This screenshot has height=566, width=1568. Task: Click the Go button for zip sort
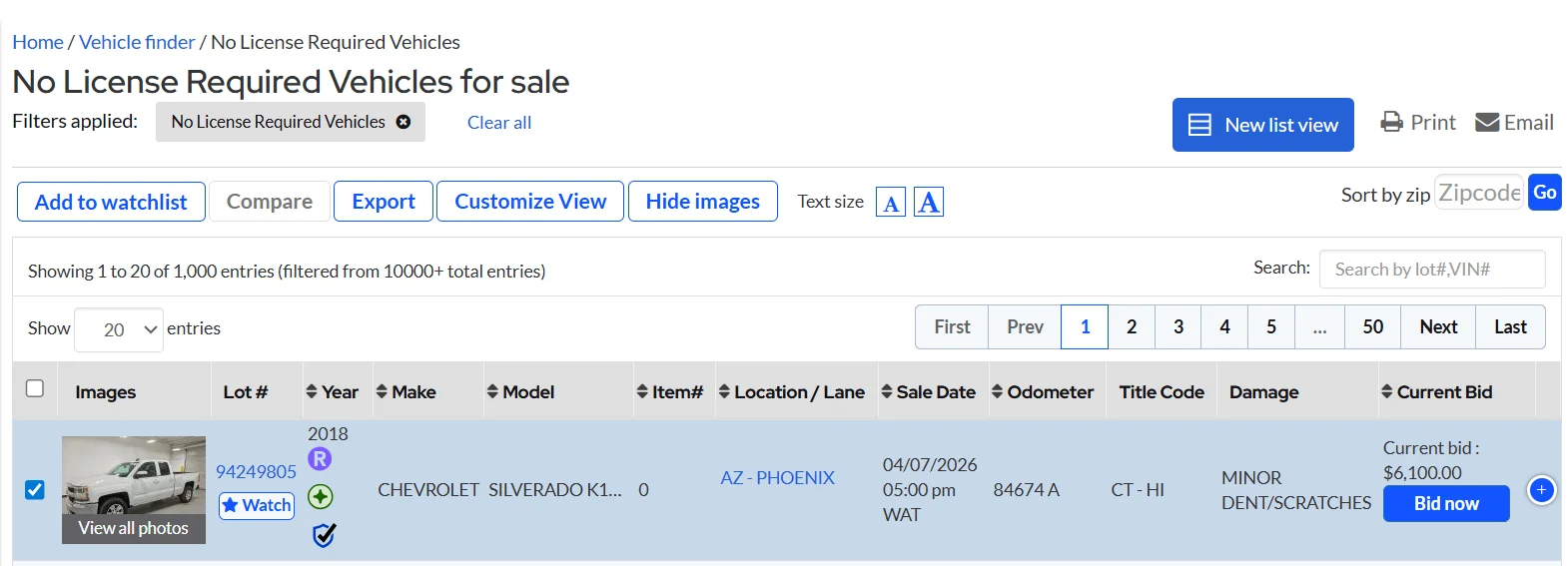point(1545,193)
